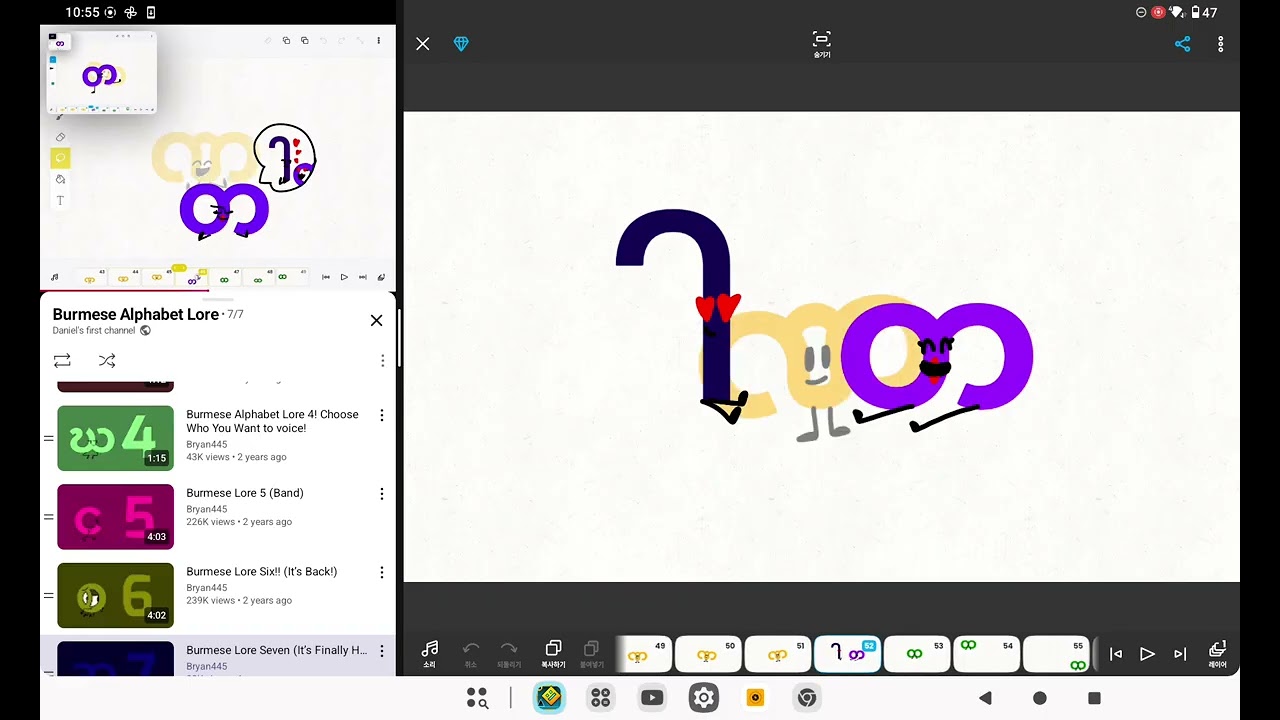Open options for Burmese Lore 5 (Band)

pyautogui.click(x=381, y=494)
